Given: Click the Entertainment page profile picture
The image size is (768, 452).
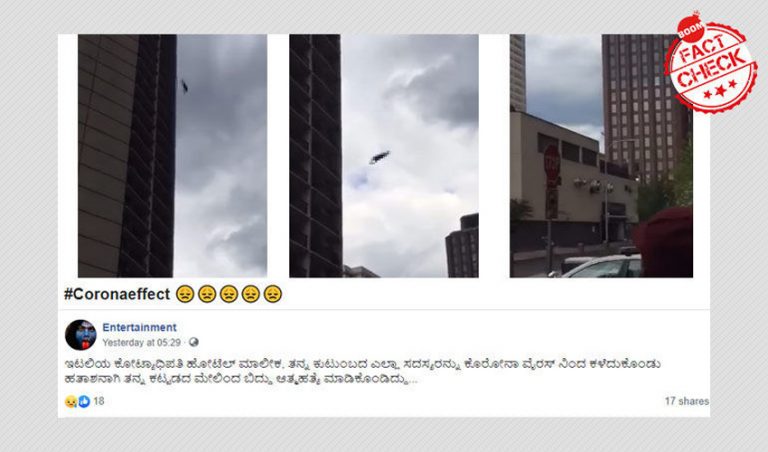Looking at the screenshot, I should (81, 335).
